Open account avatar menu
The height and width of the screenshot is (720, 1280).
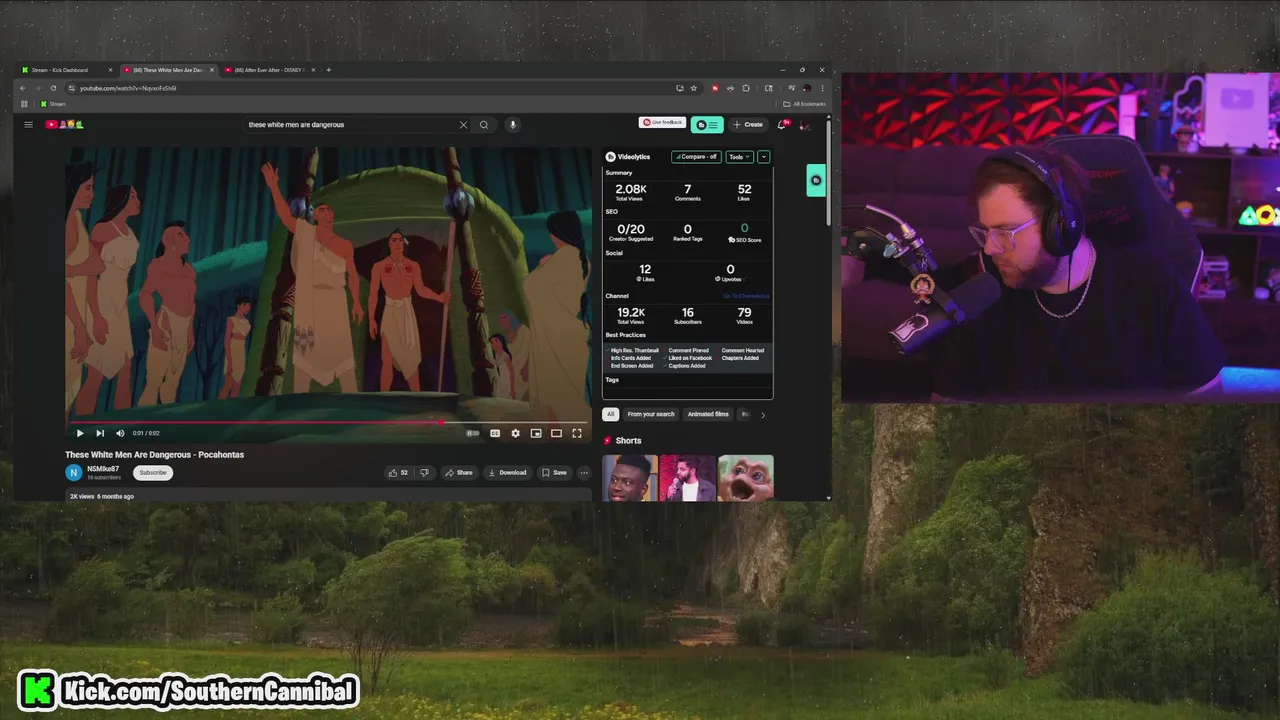(805, 125)
